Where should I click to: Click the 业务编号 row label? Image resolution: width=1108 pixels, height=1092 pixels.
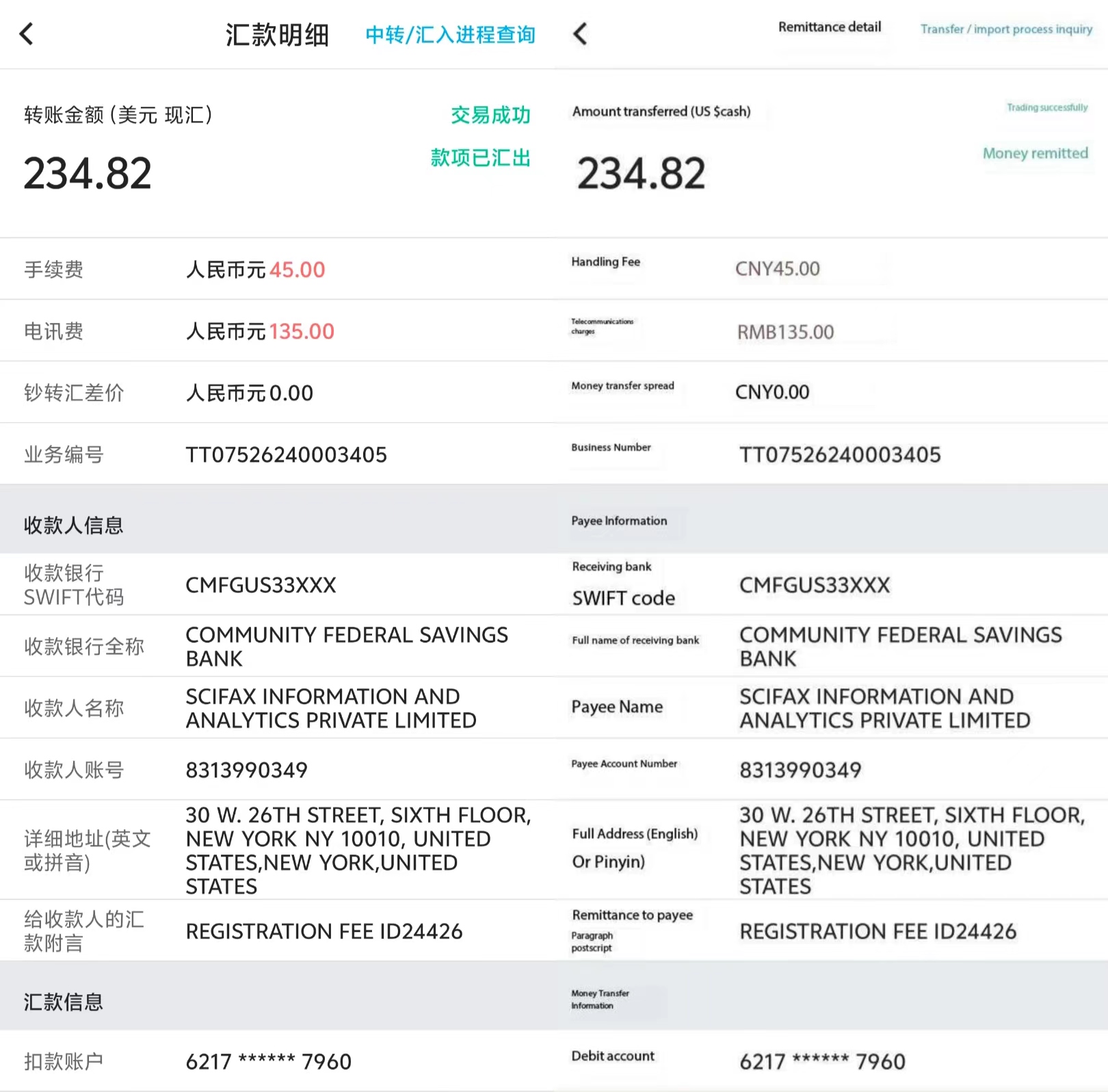coord(64,454)
